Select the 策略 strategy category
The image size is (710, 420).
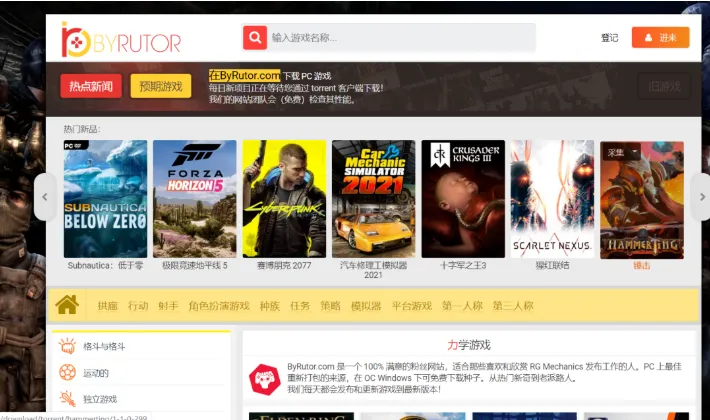click(331, 306)
